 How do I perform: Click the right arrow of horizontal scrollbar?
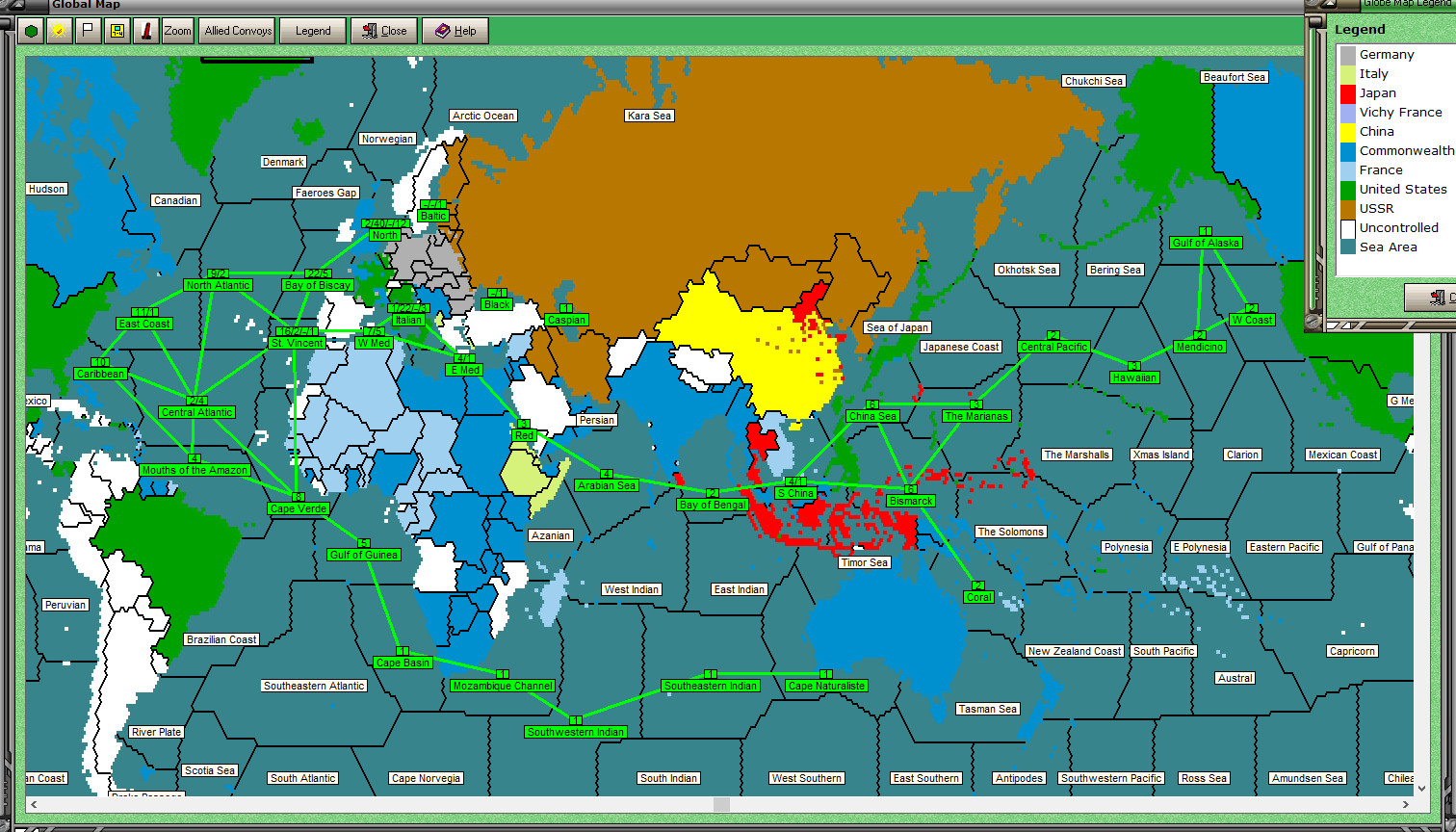(x=1405, y=804)
